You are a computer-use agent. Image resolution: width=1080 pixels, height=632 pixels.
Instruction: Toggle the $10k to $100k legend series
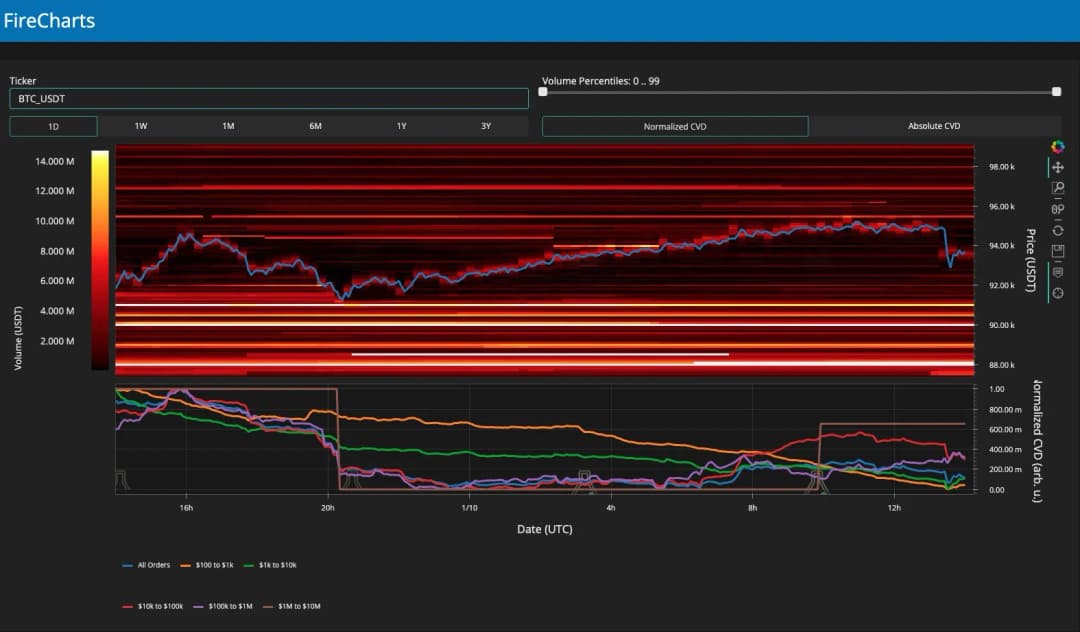tap(148, 606)
